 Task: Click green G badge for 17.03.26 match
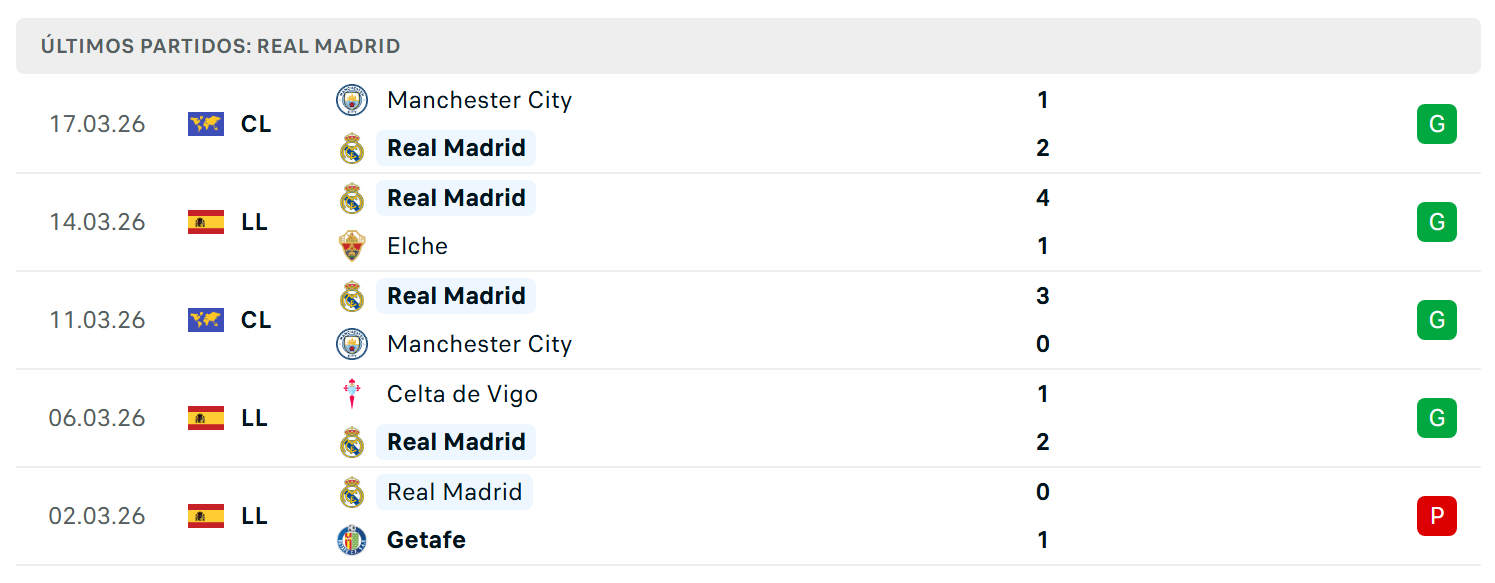point(1437,124)
